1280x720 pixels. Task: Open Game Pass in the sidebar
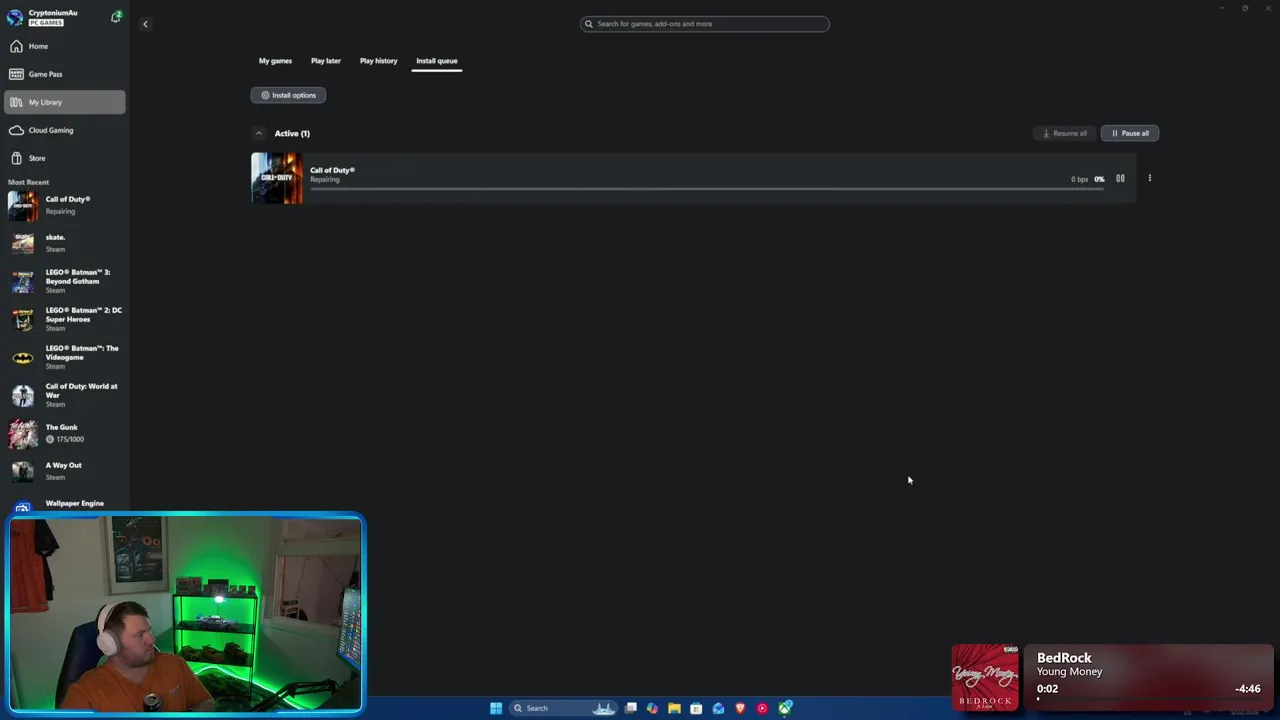click(x=64, y=74)
